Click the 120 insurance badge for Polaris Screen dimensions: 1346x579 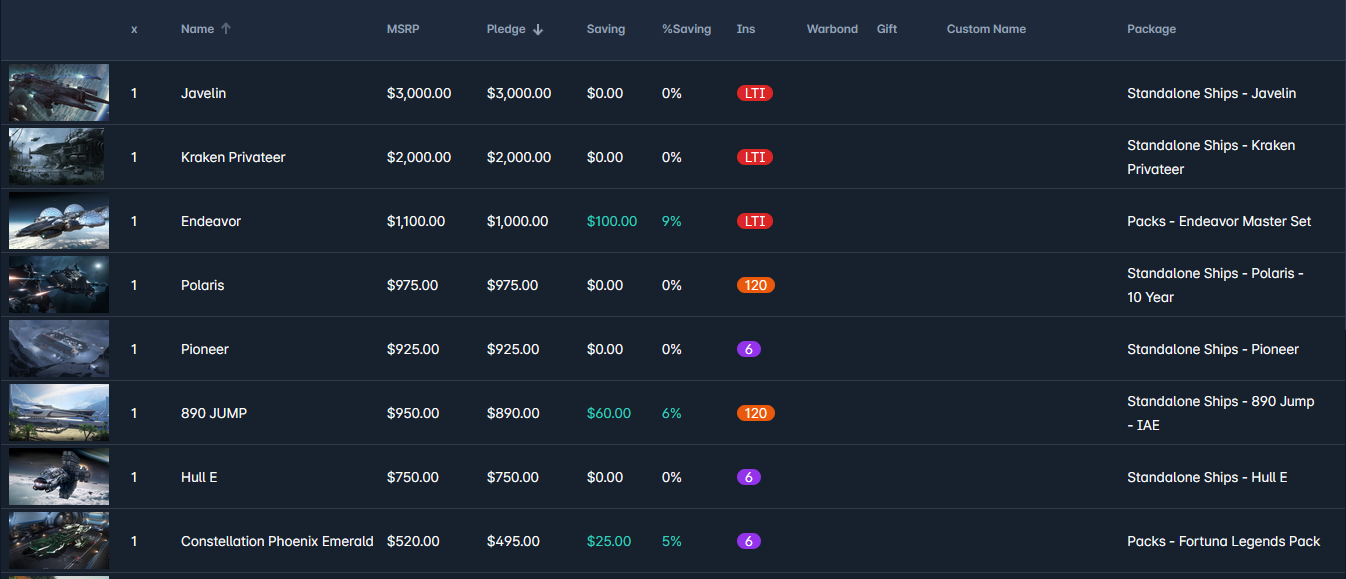pos(756,285)
